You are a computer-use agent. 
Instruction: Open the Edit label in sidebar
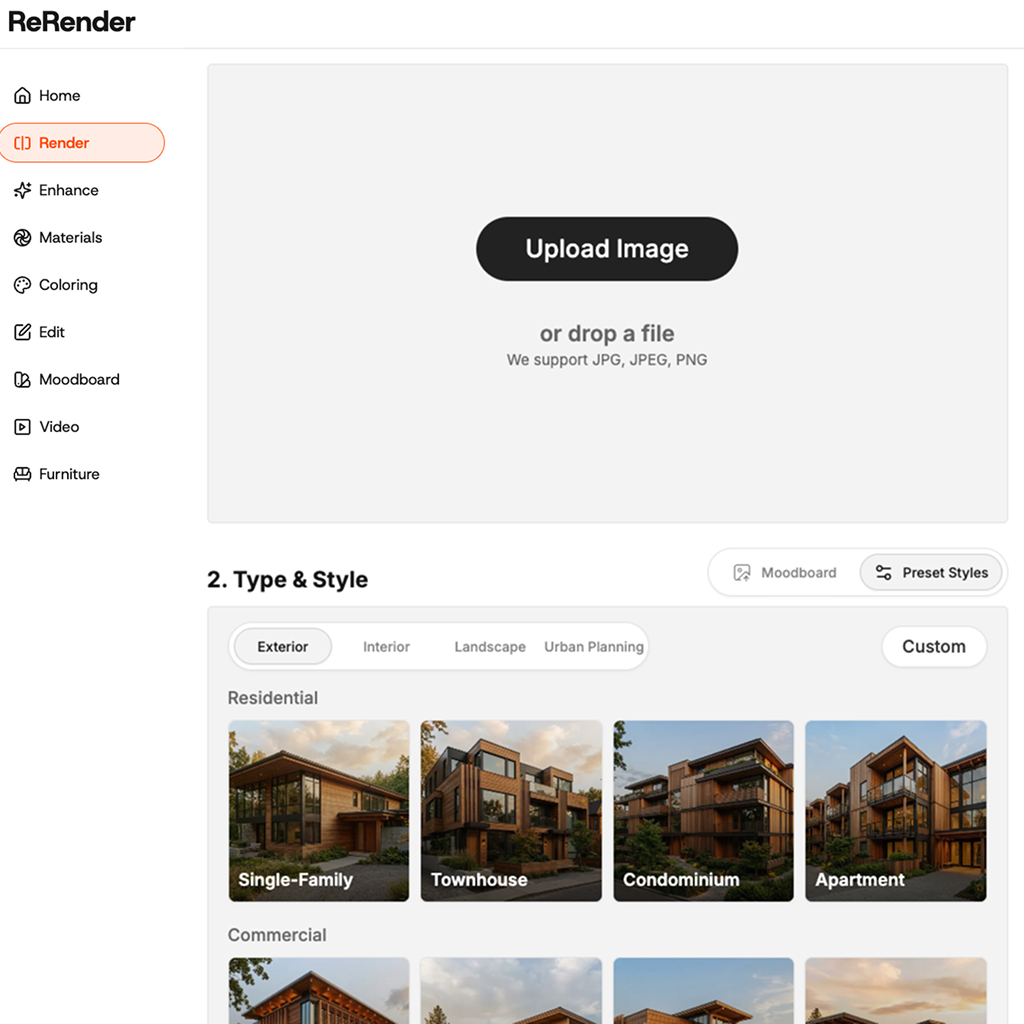[52, 332]
